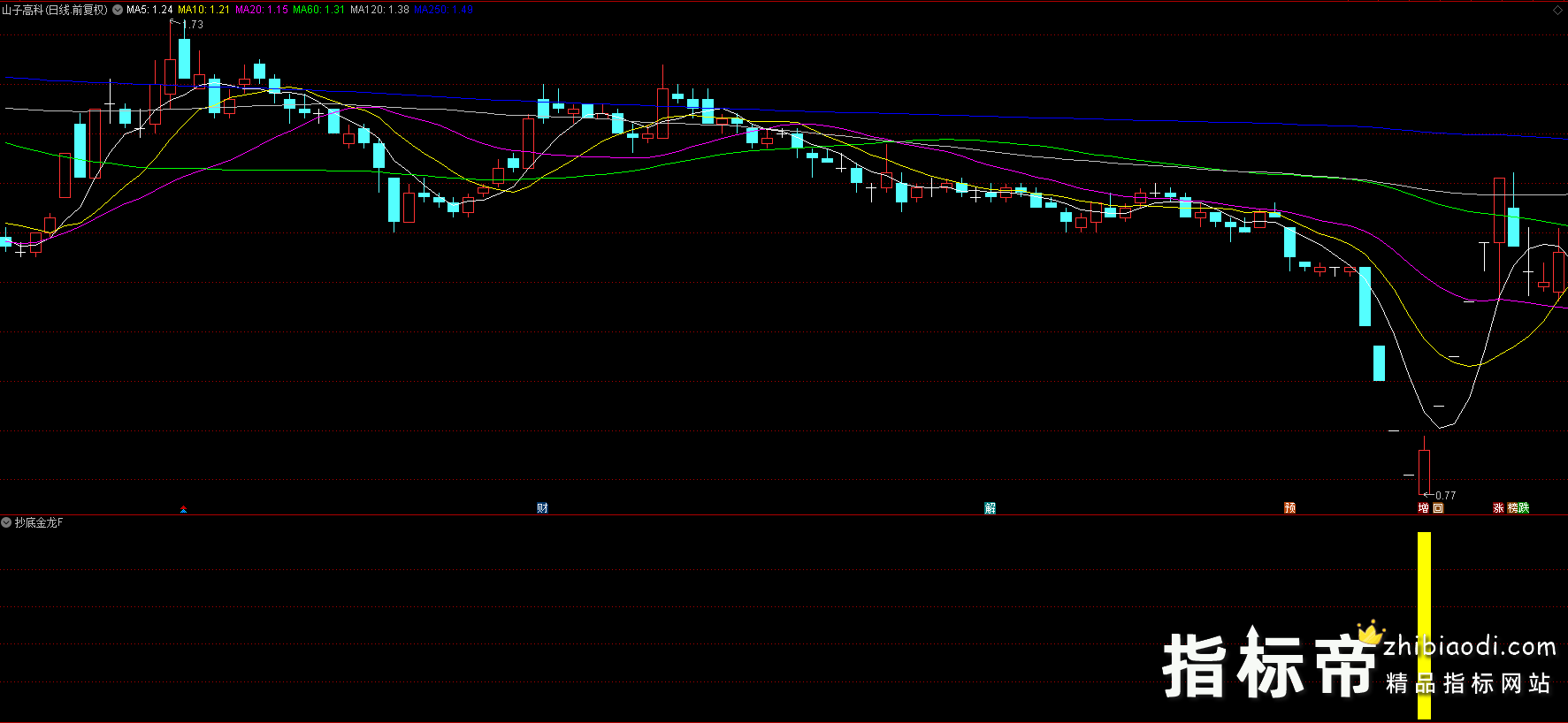Click the lowest red candlestick near 0.77
1568x723 pixels.
point(1424,466)
